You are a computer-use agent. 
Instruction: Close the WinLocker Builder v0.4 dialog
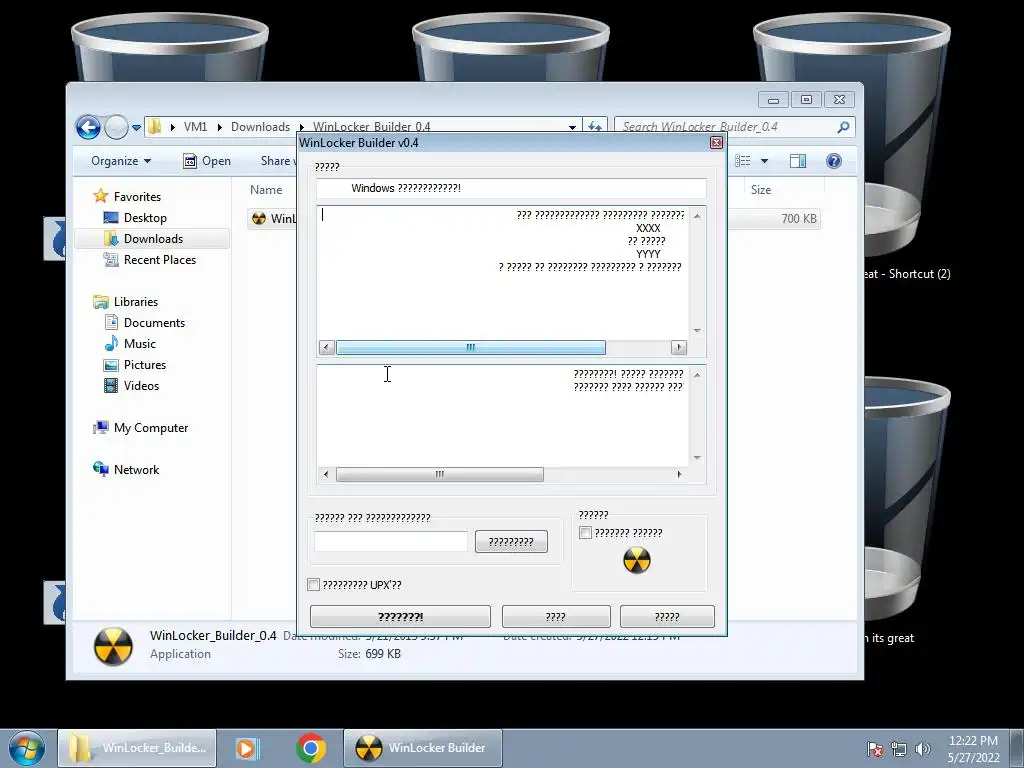tap(716, 142)
